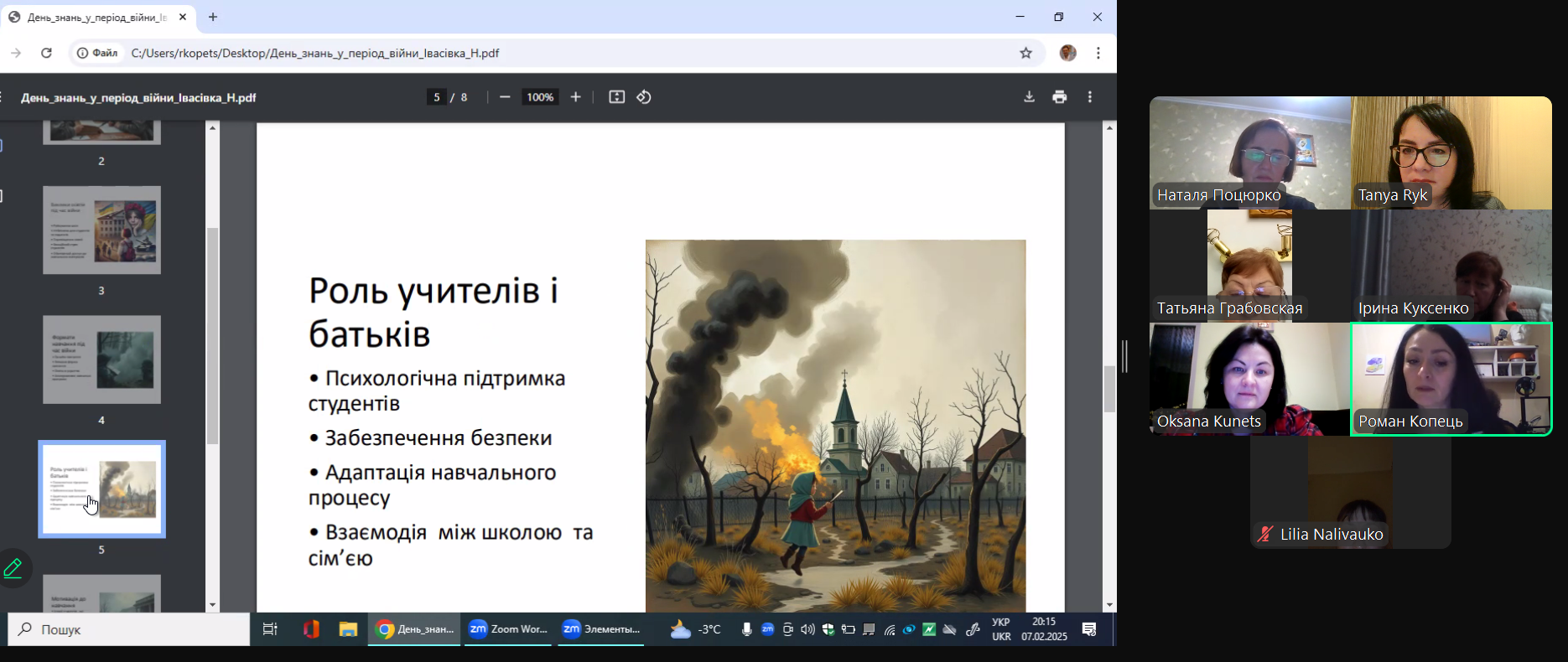Select page 2 thumbnail
This screenshot has height=662, width=1568.
(101, 132)
